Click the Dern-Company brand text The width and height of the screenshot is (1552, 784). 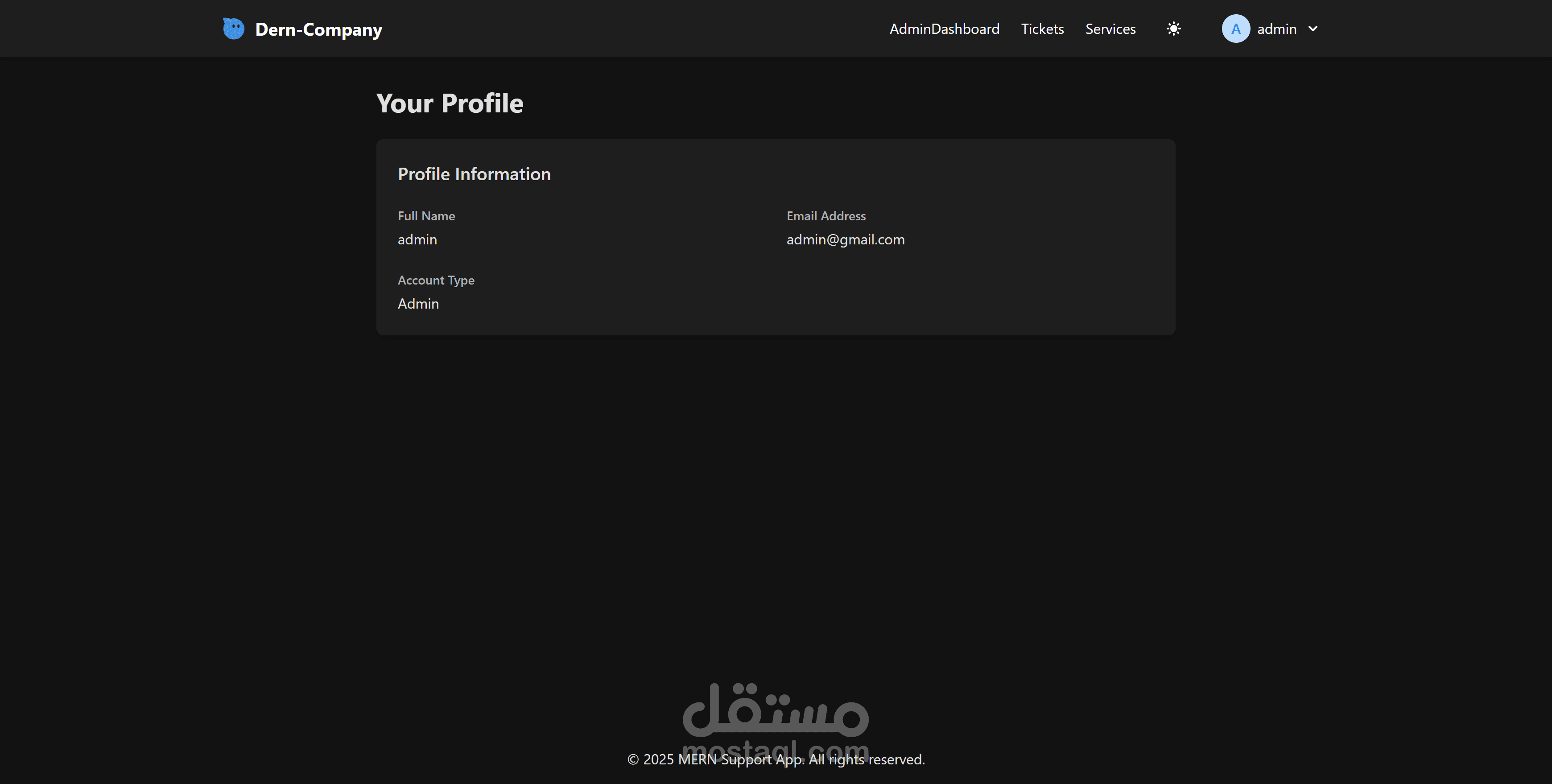[x=318, y=29]
